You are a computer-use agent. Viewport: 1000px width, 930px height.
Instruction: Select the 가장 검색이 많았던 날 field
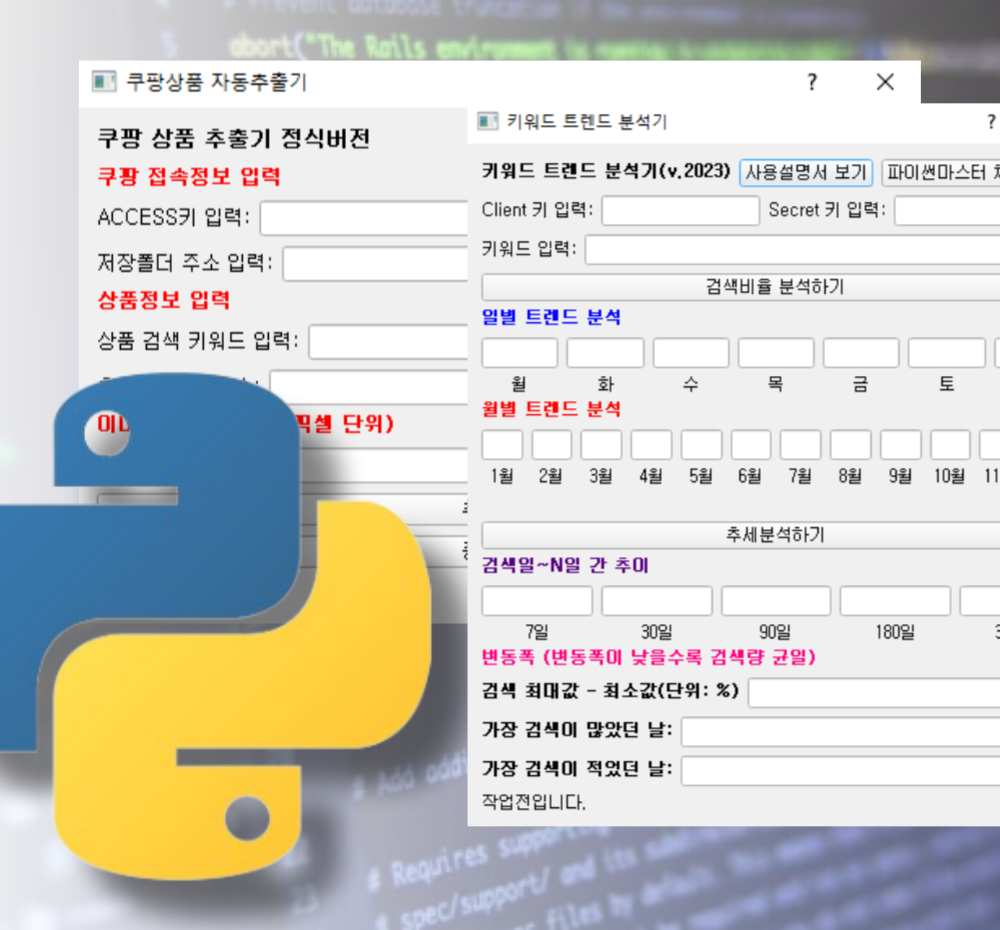point(840,731)
